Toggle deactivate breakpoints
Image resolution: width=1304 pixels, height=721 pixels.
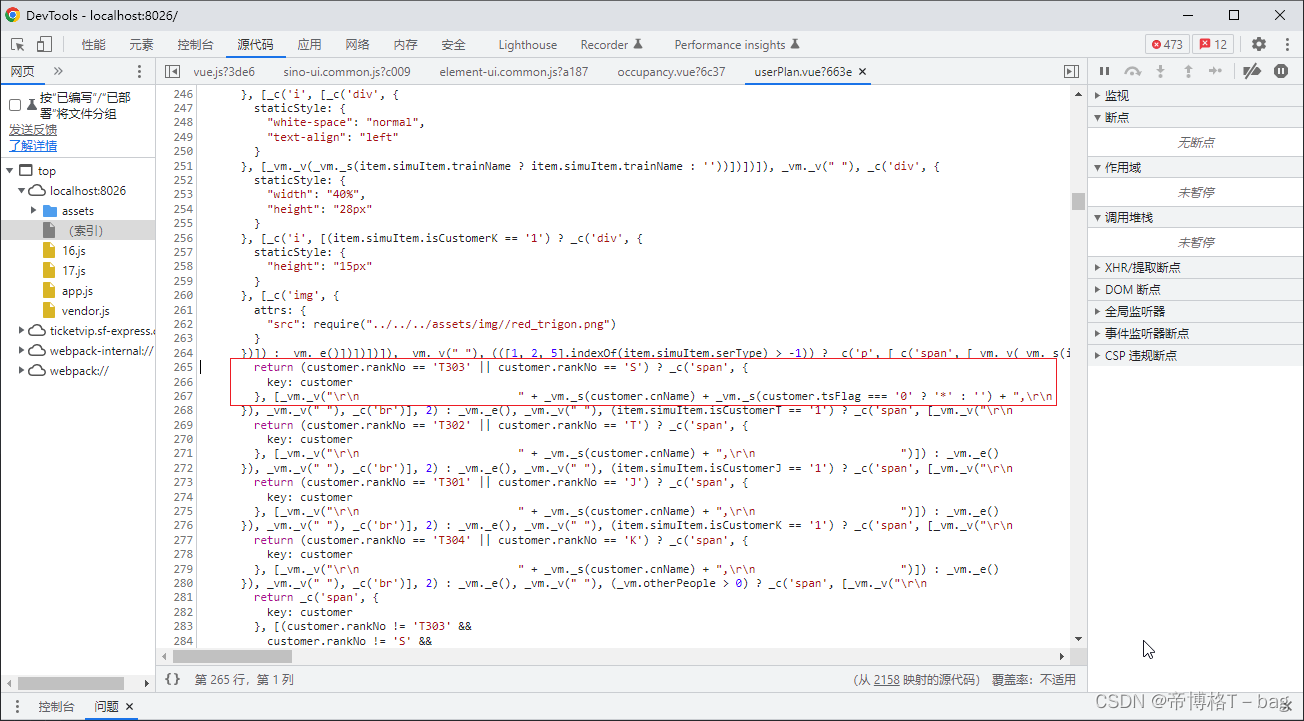pyautogui.click(x=1252, y=71)
